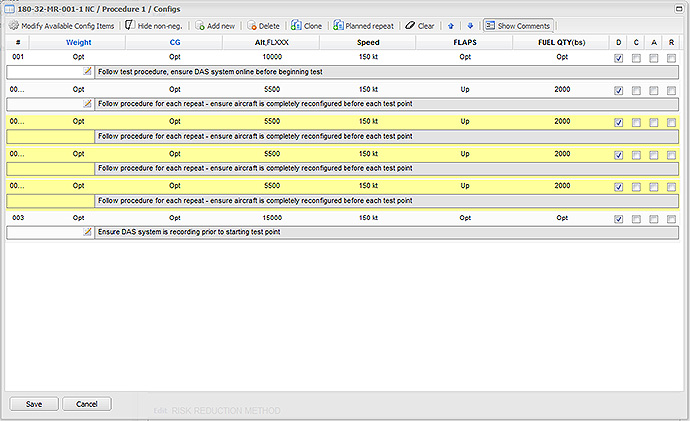Viewport: 690px width, 421px height.
Task: Uncheck D checkbox in first yellow row
Action: click(x=619, y=123)
